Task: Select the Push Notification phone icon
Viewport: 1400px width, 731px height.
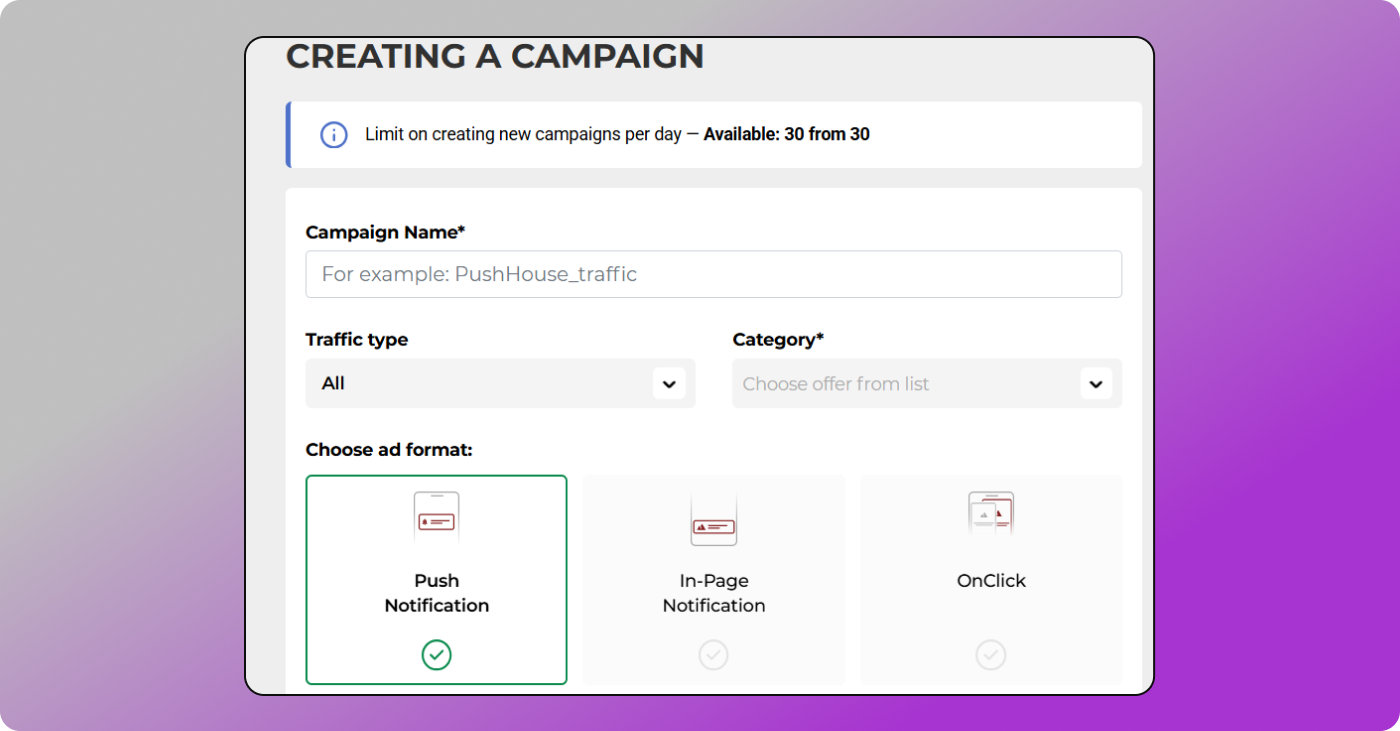Action: pyautogui.click(x=436, y=518)
